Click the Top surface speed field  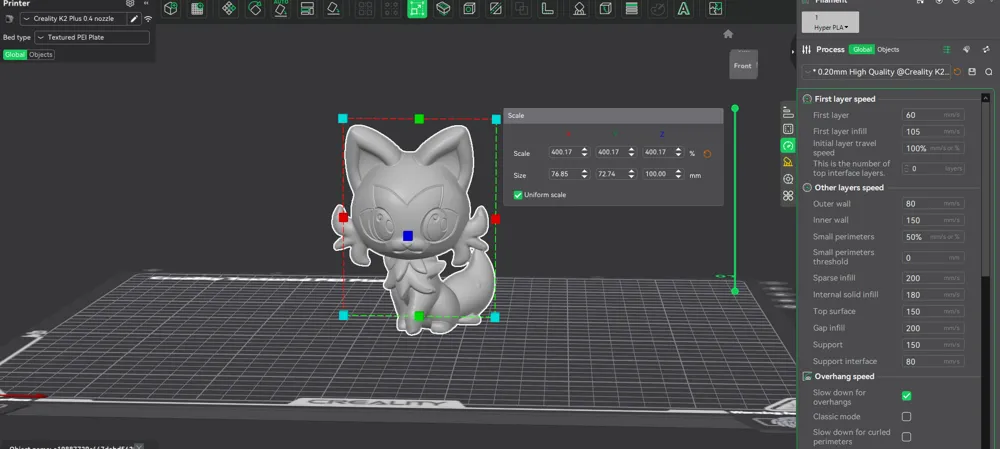point(933,311)
